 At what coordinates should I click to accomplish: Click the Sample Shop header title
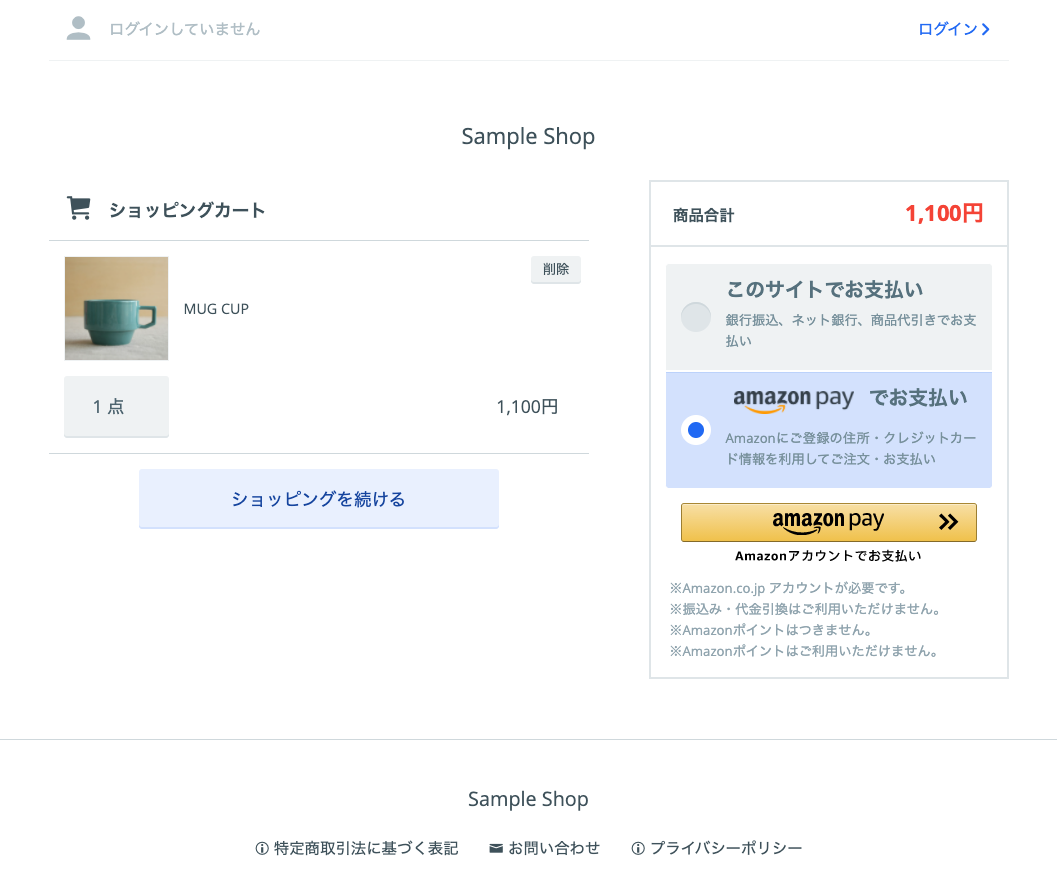click(528, 136)
